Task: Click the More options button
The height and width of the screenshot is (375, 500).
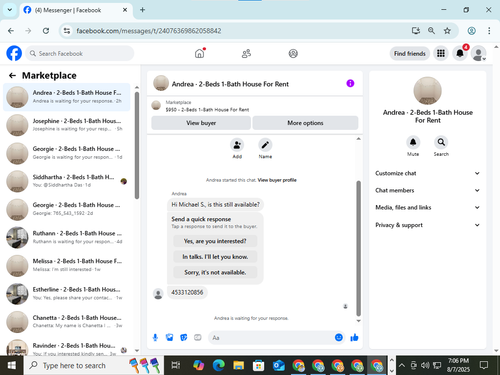Action: pos(305,123)
